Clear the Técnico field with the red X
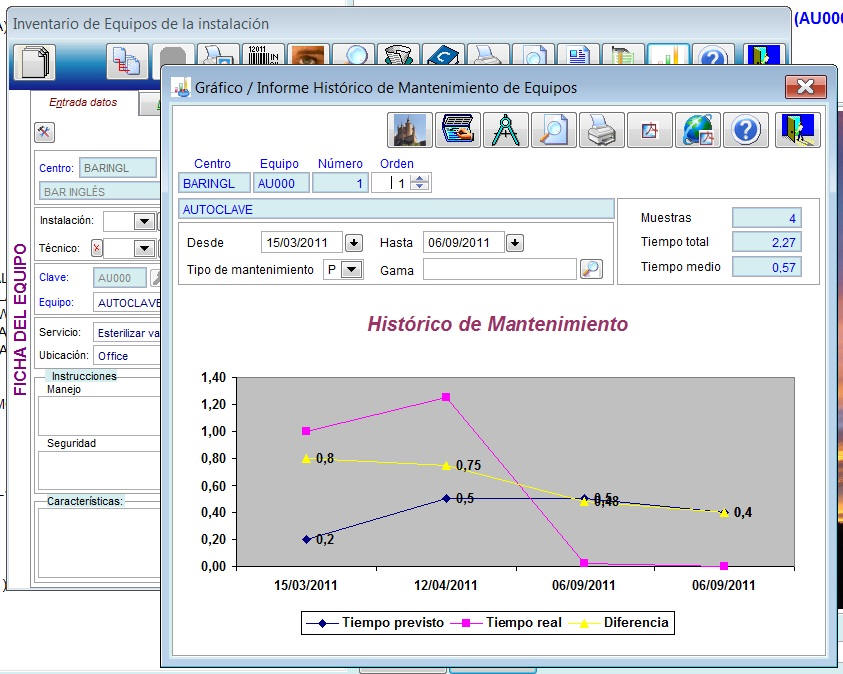843x674 pixels. pyautogui.click(x=97, y=248)
